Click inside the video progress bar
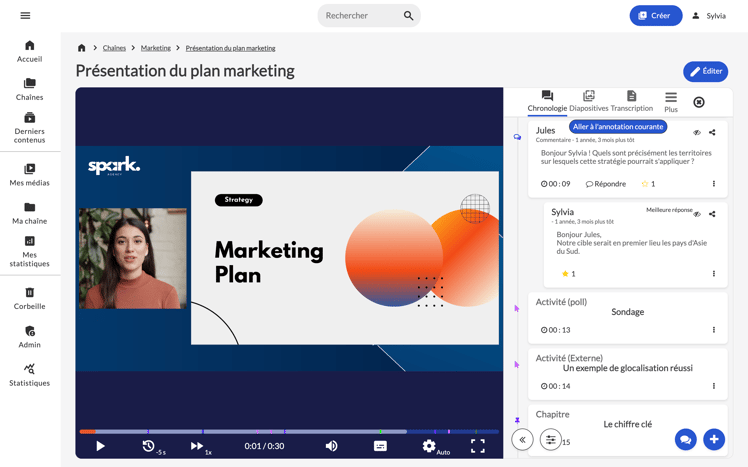 click(x=290, y=432)
